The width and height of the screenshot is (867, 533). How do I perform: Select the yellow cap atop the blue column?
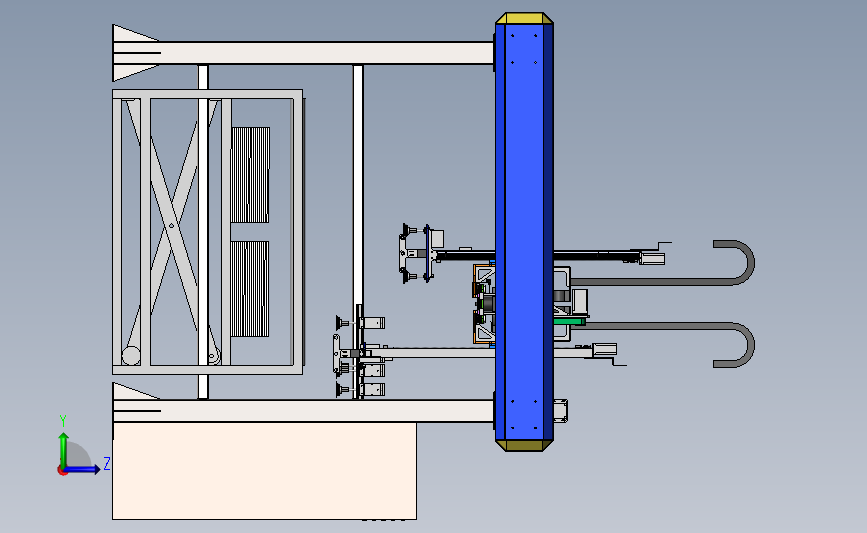coord(524,18)
